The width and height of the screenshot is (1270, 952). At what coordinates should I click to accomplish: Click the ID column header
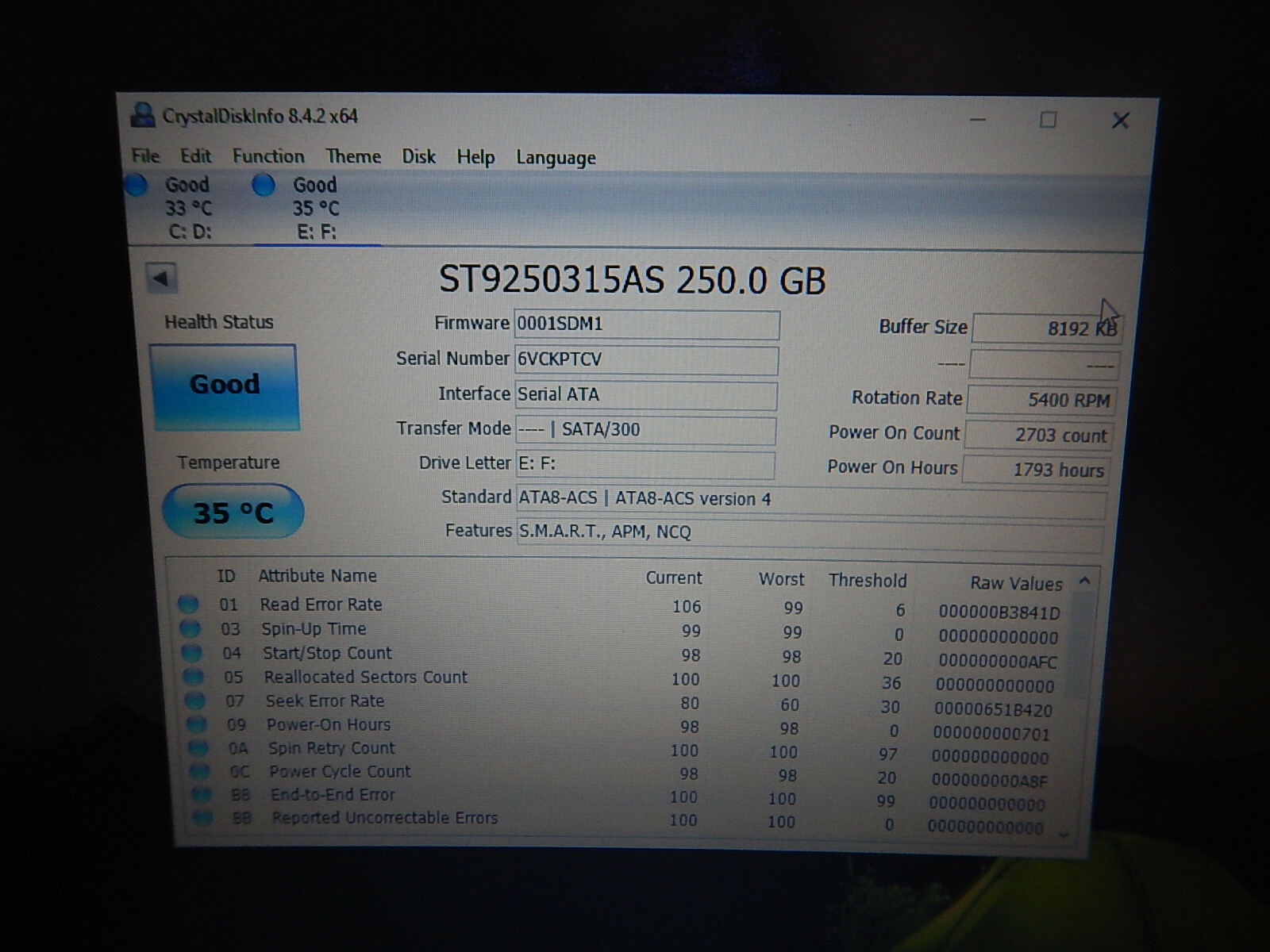click(x=226, y=576)
